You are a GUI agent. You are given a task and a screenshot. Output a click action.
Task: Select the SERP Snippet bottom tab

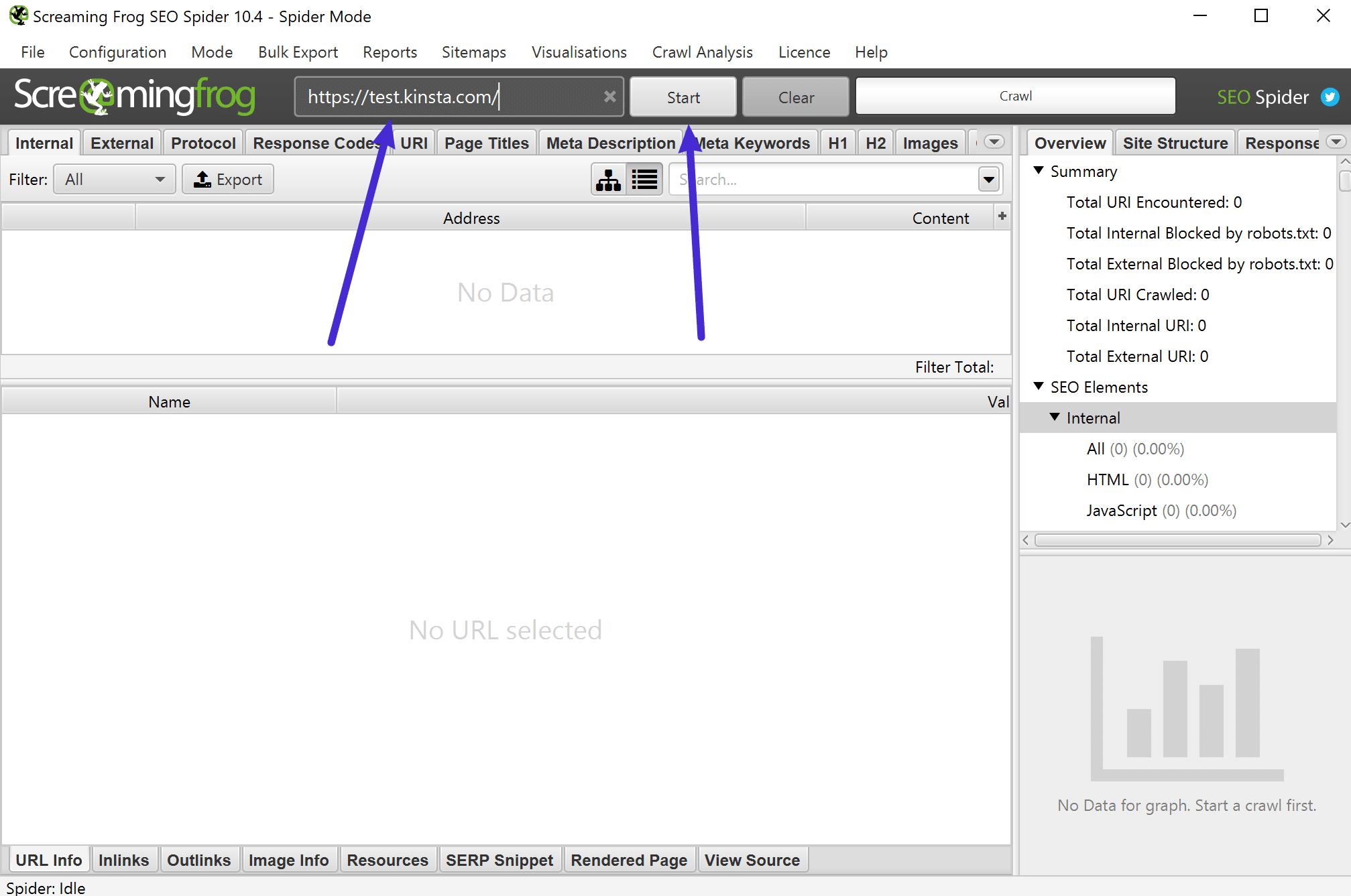tap(499, 859)
